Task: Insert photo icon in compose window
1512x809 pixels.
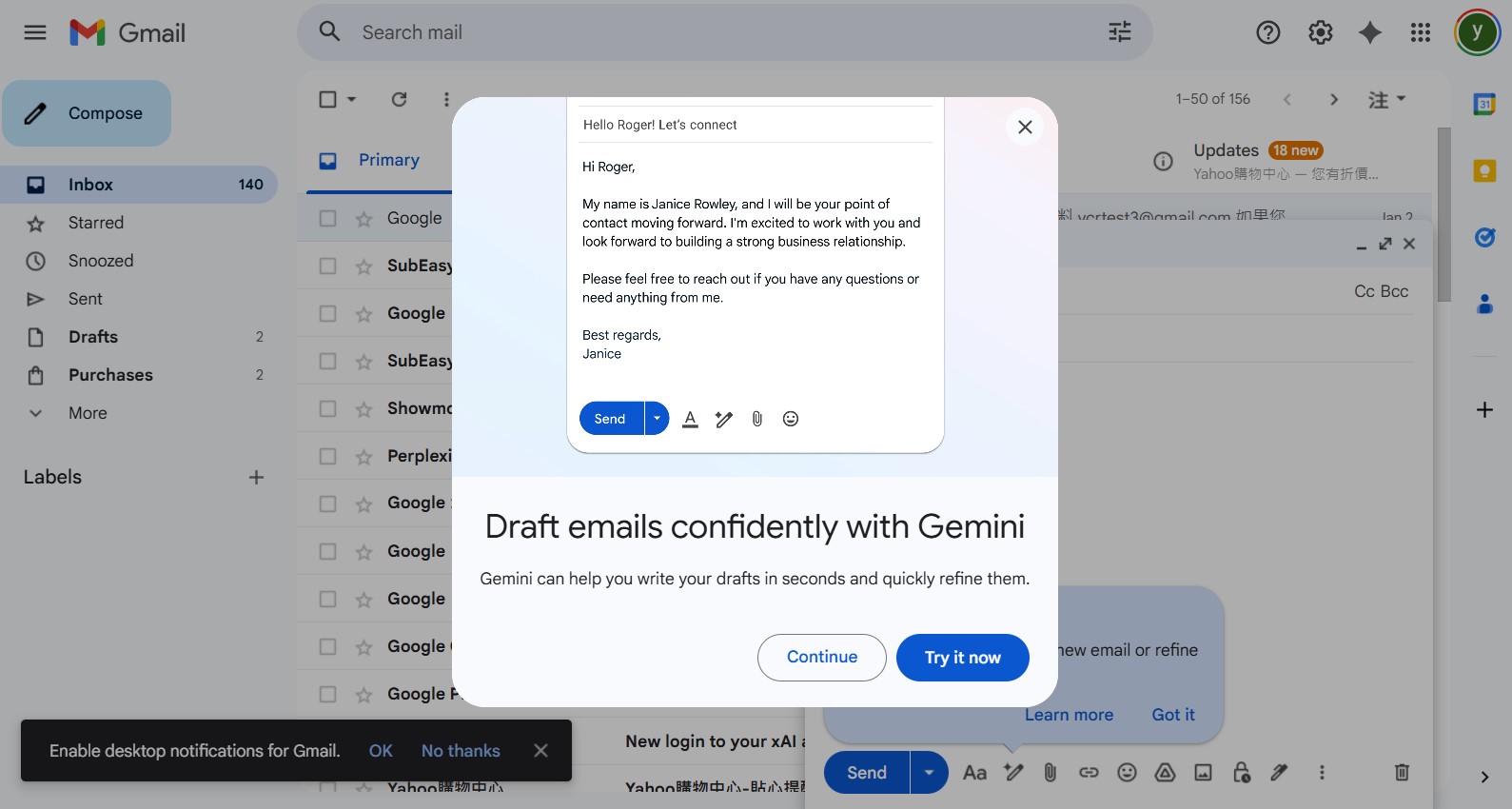Action: tap(1204, 773)
